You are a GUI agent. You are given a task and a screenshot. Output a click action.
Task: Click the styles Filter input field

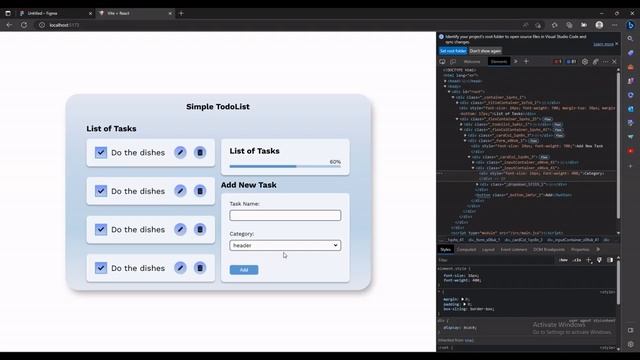pyautogui.click(x=496, y=260)
